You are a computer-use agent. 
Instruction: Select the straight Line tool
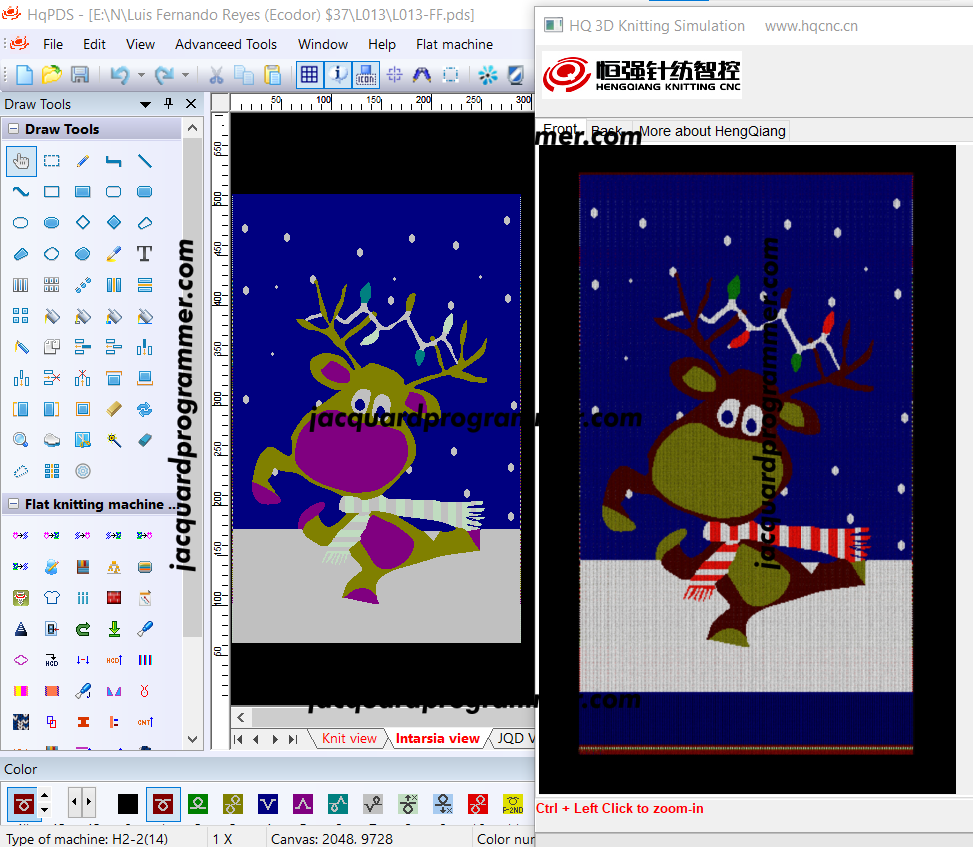[145, 161]
